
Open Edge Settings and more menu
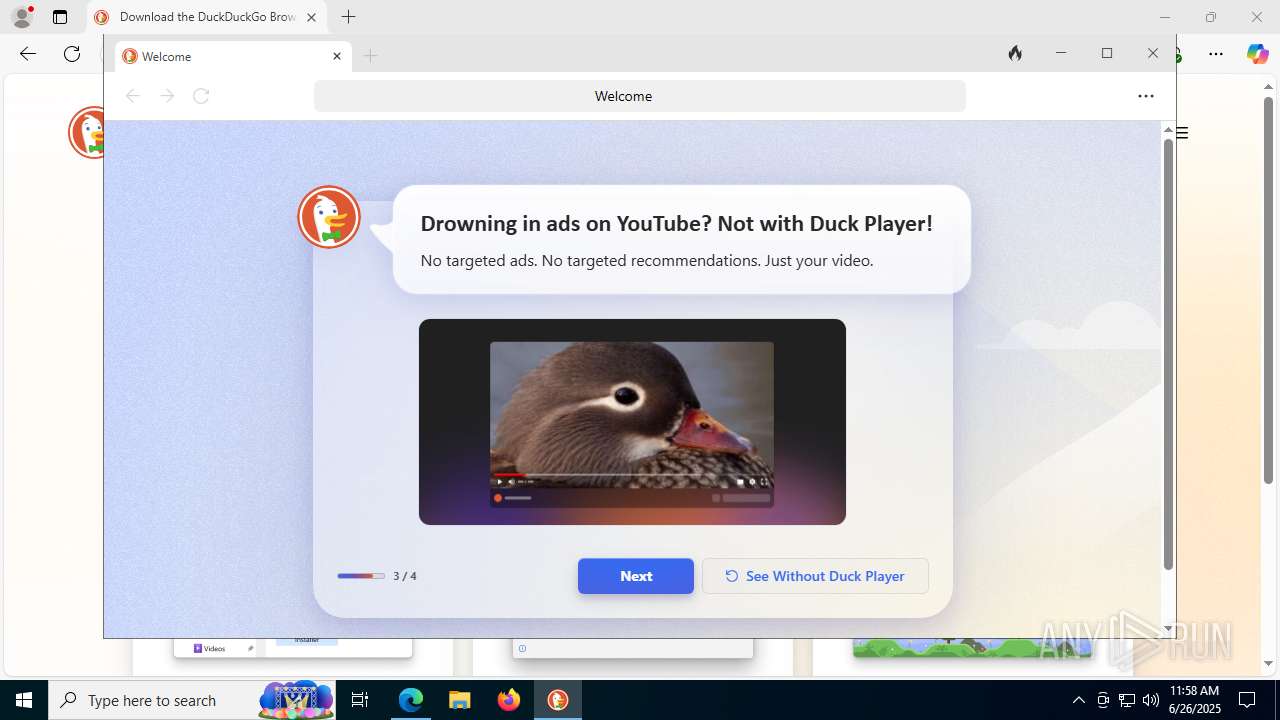point(1216,54)
